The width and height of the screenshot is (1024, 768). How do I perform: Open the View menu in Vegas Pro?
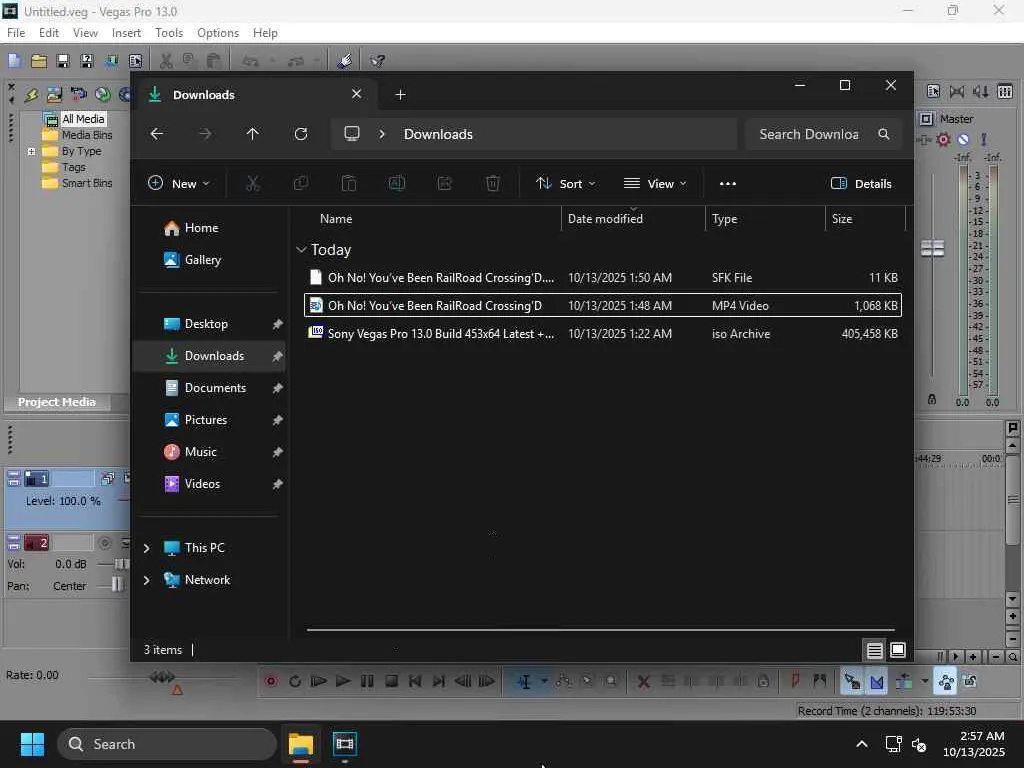85,33
